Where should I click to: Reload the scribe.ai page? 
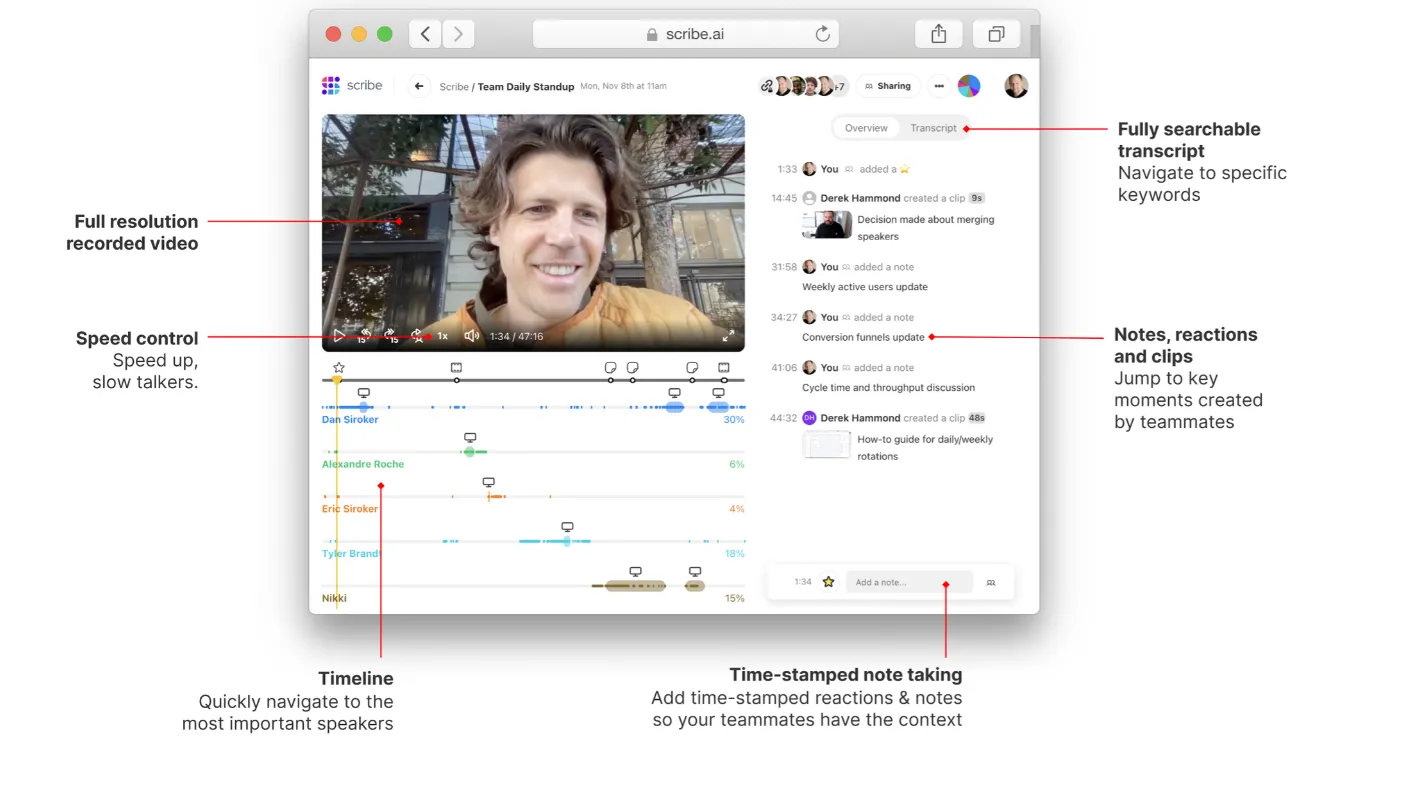(x=822, y=34)
